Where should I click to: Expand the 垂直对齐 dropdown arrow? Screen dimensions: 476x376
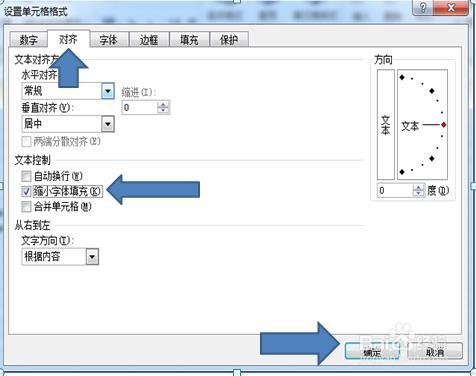point(108,124)
